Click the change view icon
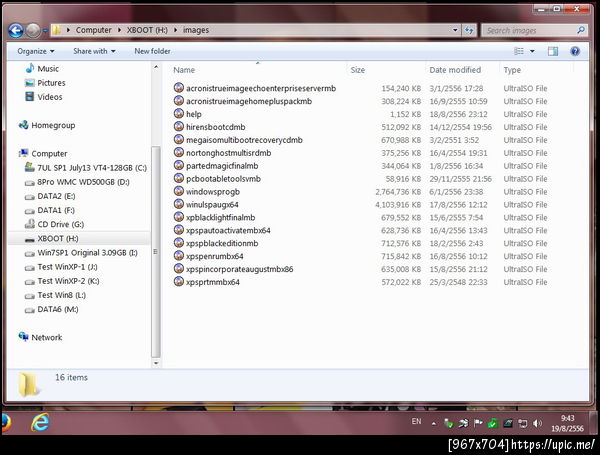The image size is (600, 455). pos(519,51)
